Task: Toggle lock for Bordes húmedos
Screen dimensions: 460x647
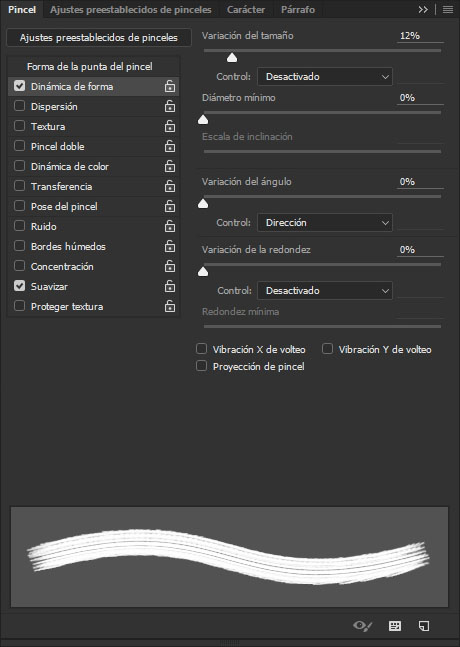Action: click(170, 246)
